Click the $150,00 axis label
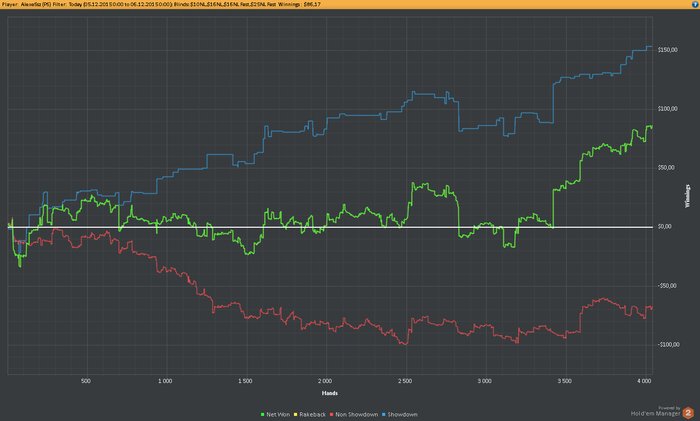 667,50
